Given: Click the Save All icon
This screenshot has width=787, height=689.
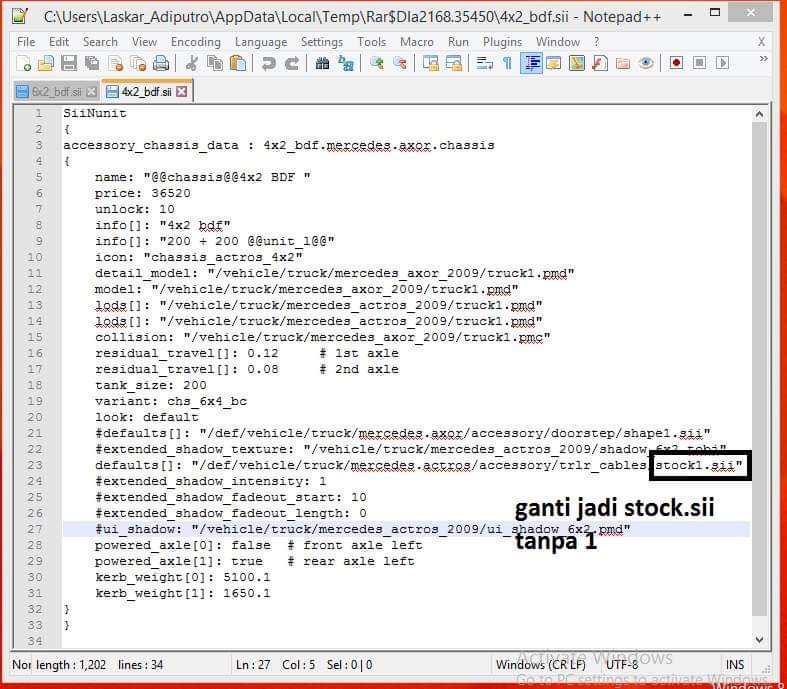Looking at the screenshot, I should (x=92, y=63).
